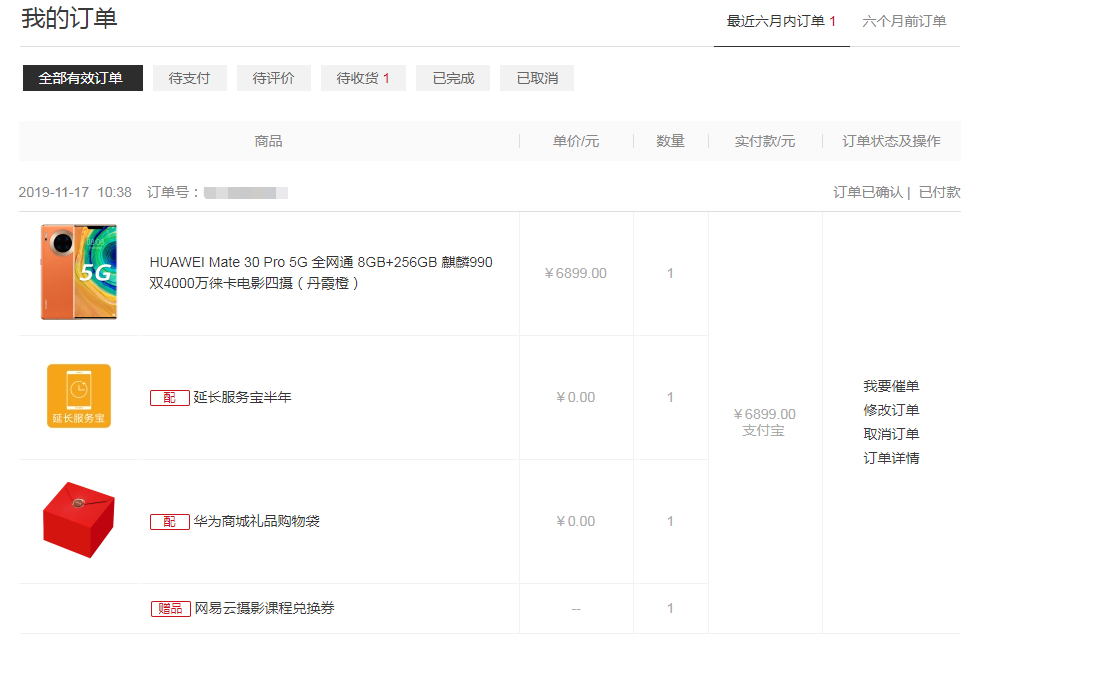The height and width of the screenshot is (688, 1104).
Task: Click the 订单已确认 status text
Action: pyautogui.click(x=867, y=192)
